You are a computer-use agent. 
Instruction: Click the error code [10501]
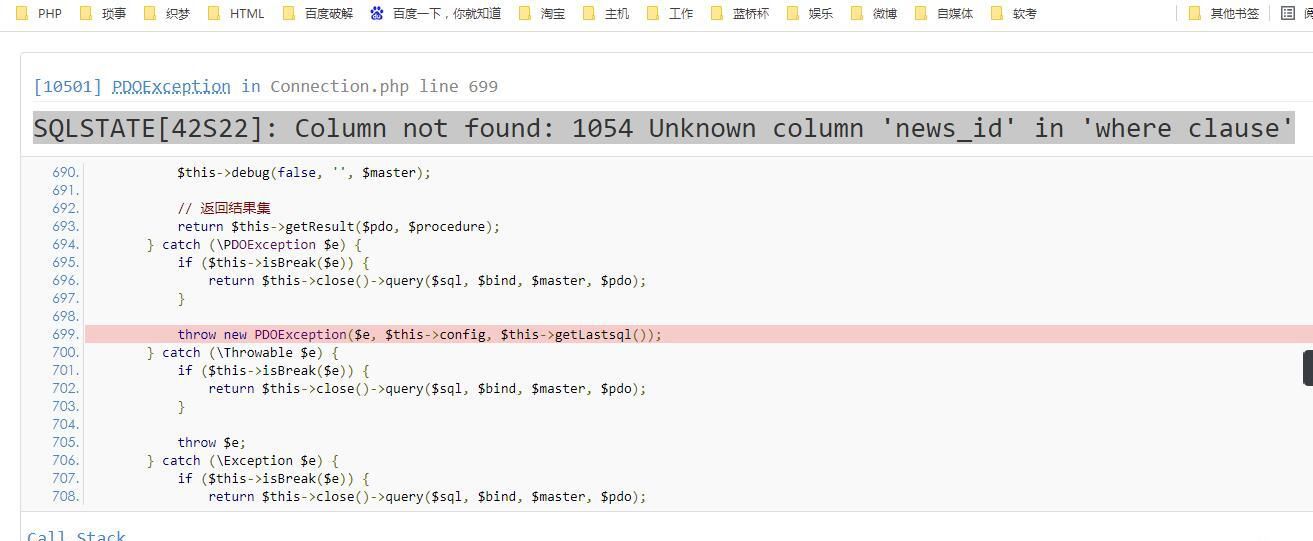click(68, 86)
